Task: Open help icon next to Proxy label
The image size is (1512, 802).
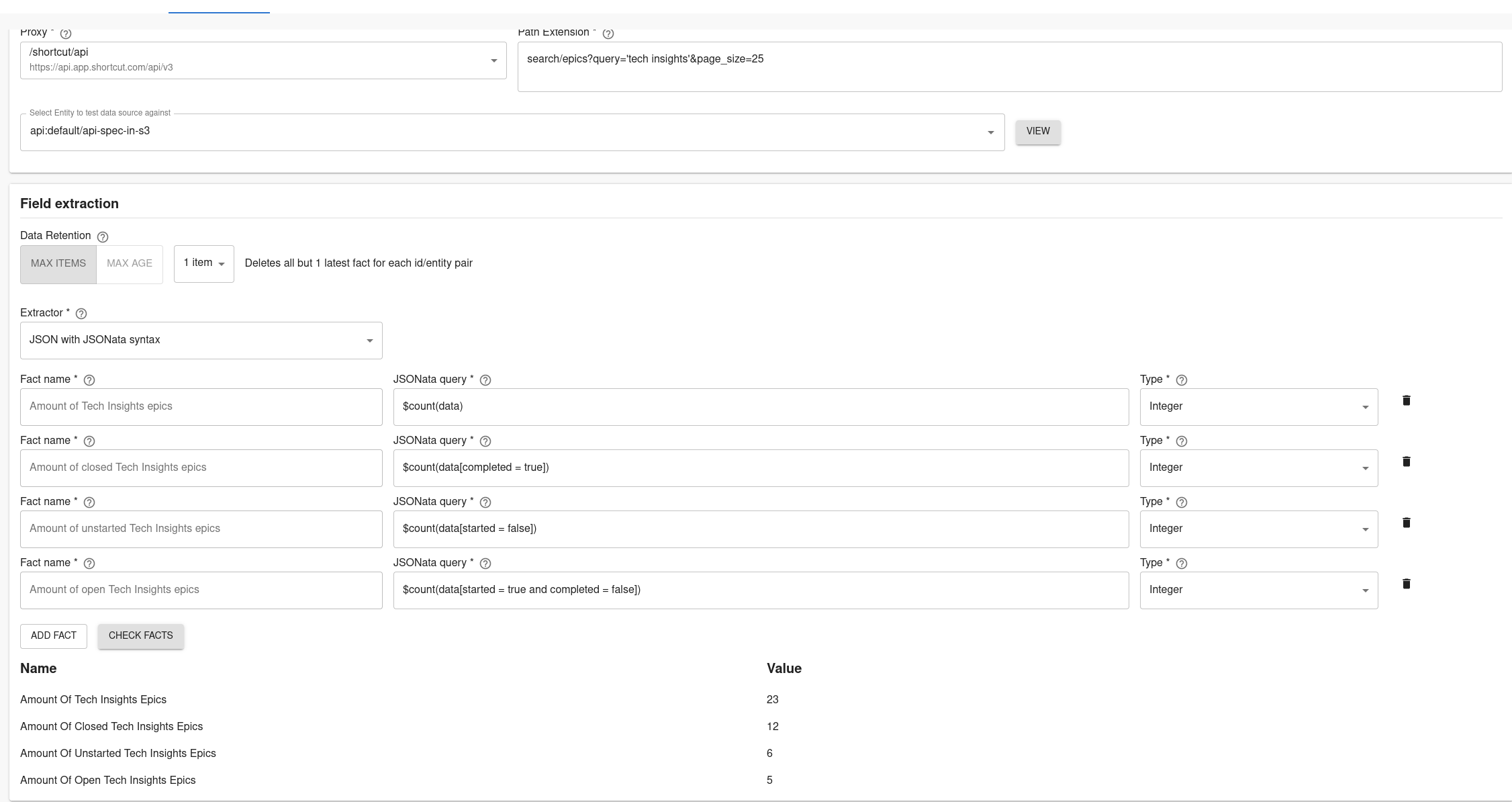Action: pyautogui.click(x=66, y=34)
